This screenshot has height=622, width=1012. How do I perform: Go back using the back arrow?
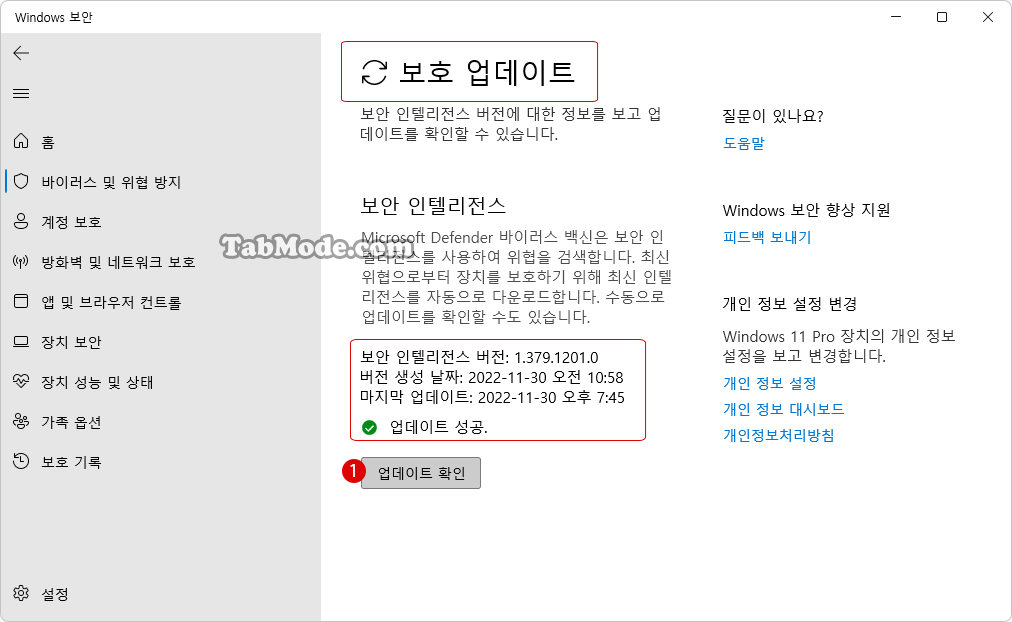[x=21, y=53]
